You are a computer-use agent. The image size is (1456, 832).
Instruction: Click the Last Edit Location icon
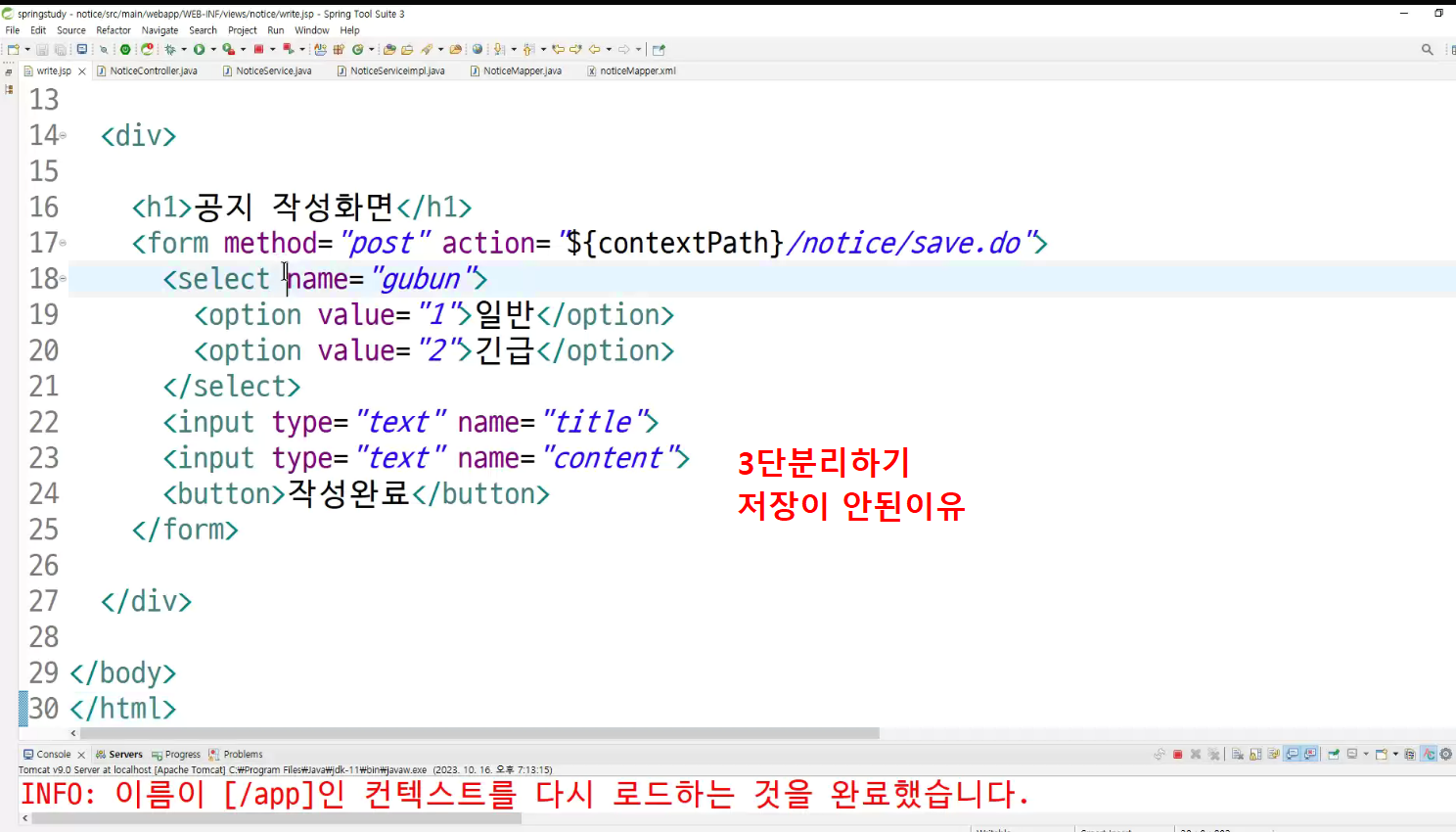tap(558, 49)
